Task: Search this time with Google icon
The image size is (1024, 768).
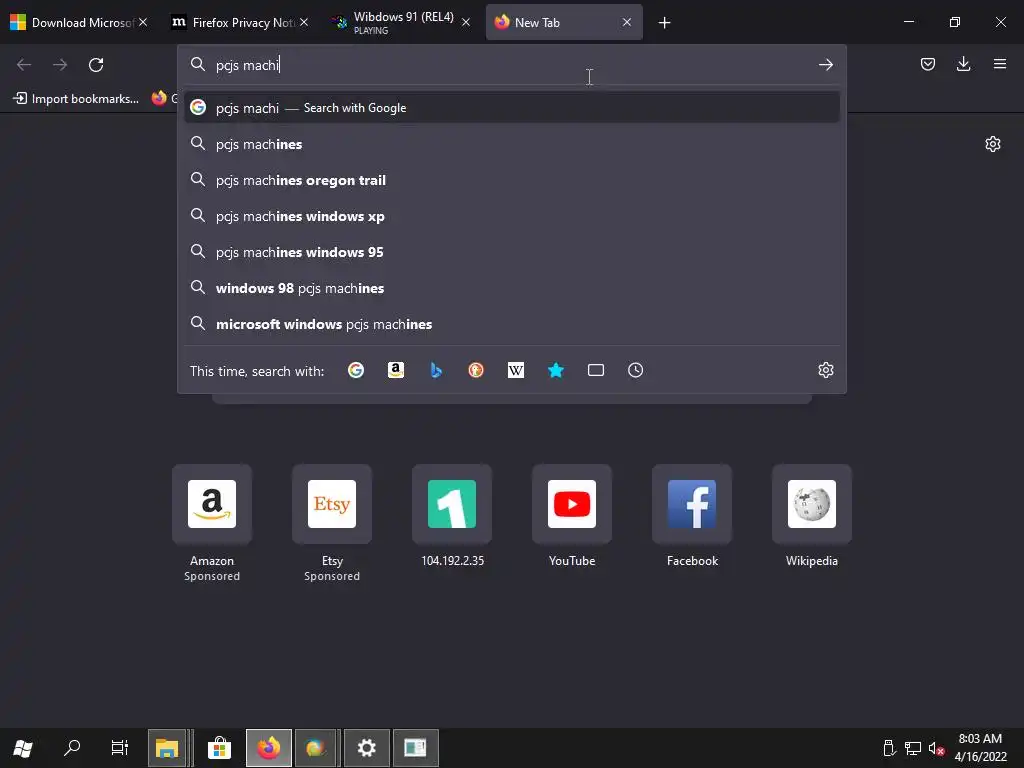Action: [356, 370]
